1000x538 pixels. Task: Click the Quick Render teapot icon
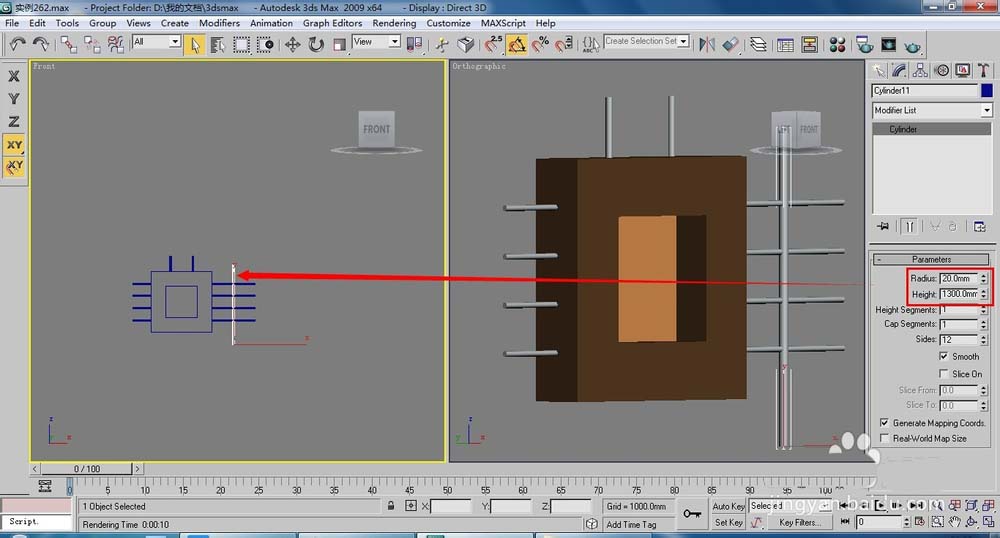[913, 47]
